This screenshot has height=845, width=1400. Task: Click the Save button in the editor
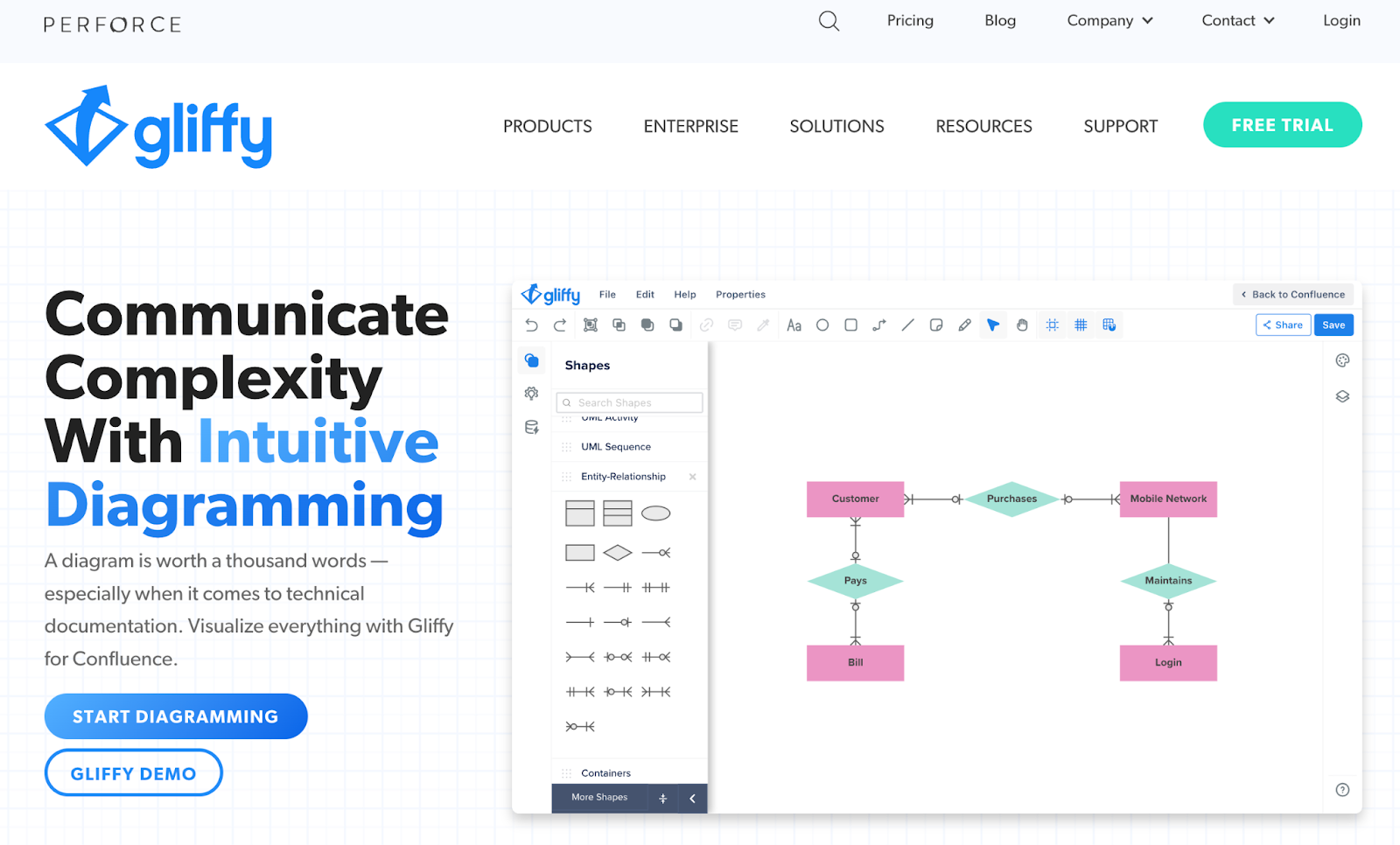1333,325
